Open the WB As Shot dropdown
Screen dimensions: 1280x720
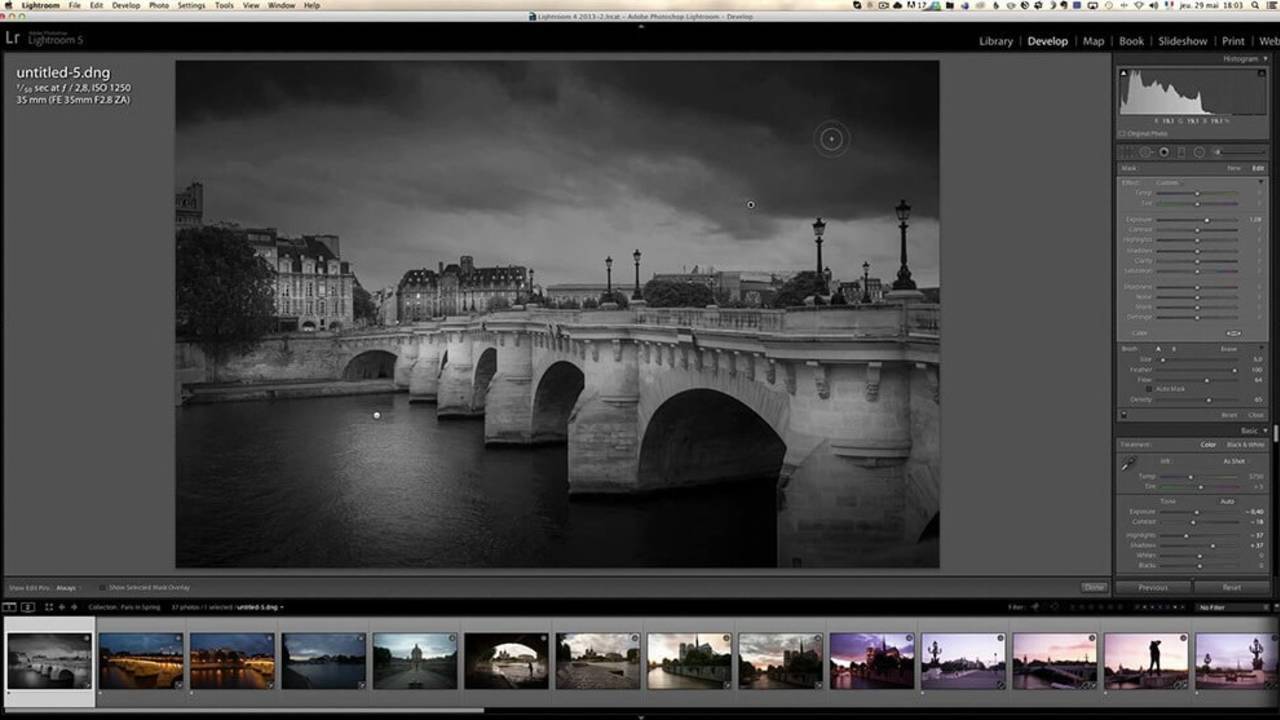1236,461
